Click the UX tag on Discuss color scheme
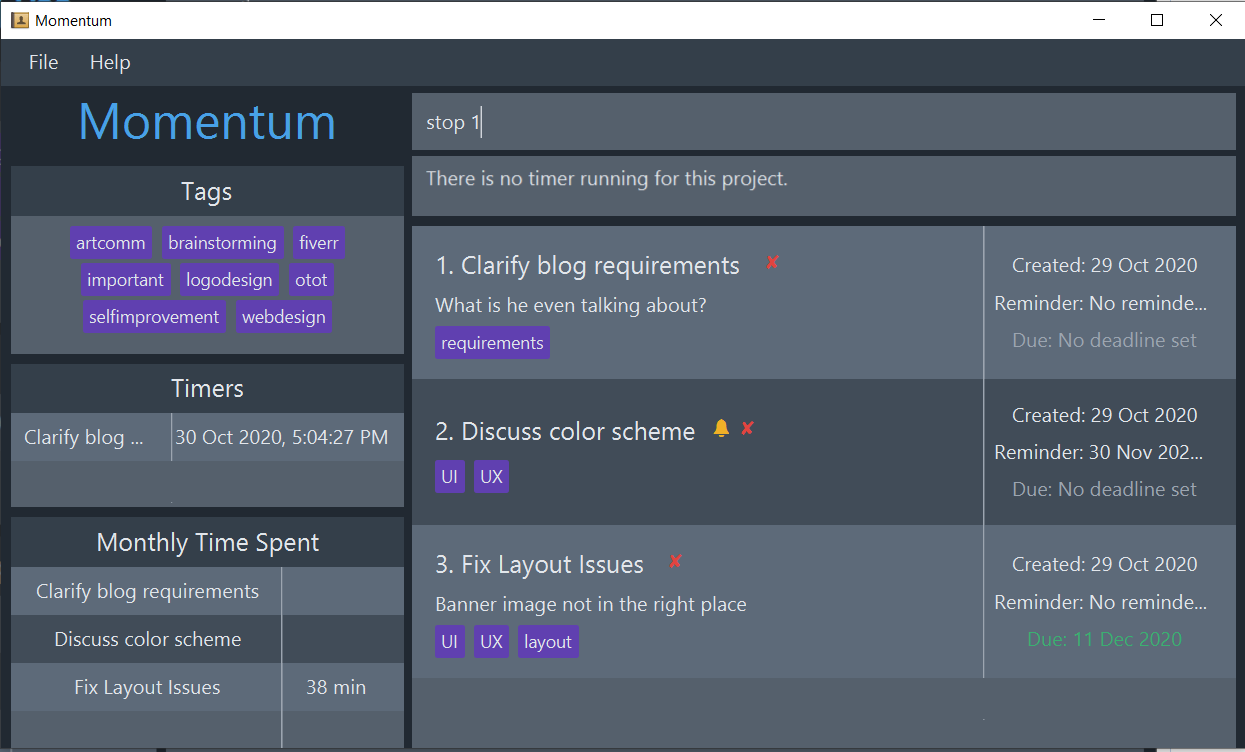This screenshot has height=752, width=1245. point(491,477)
